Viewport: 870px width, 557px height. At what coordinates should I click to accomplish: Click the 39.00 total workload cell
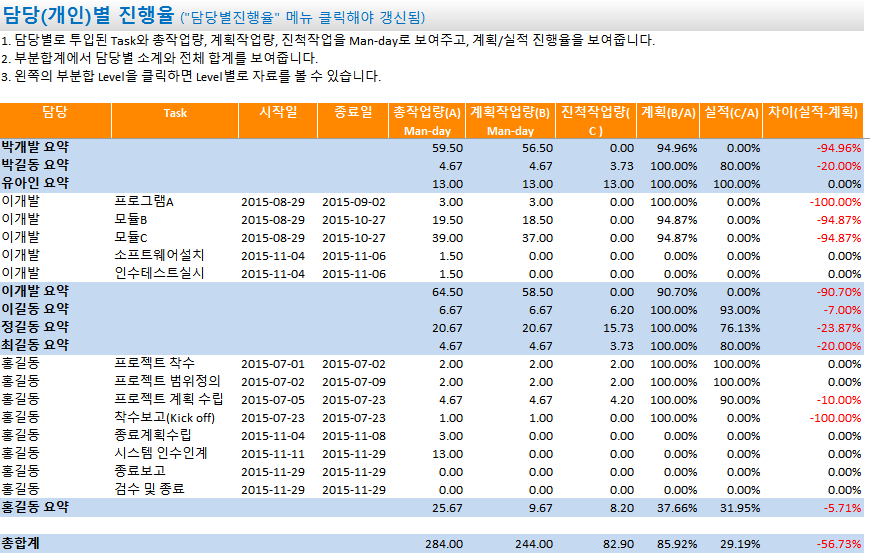pos(447,239)
